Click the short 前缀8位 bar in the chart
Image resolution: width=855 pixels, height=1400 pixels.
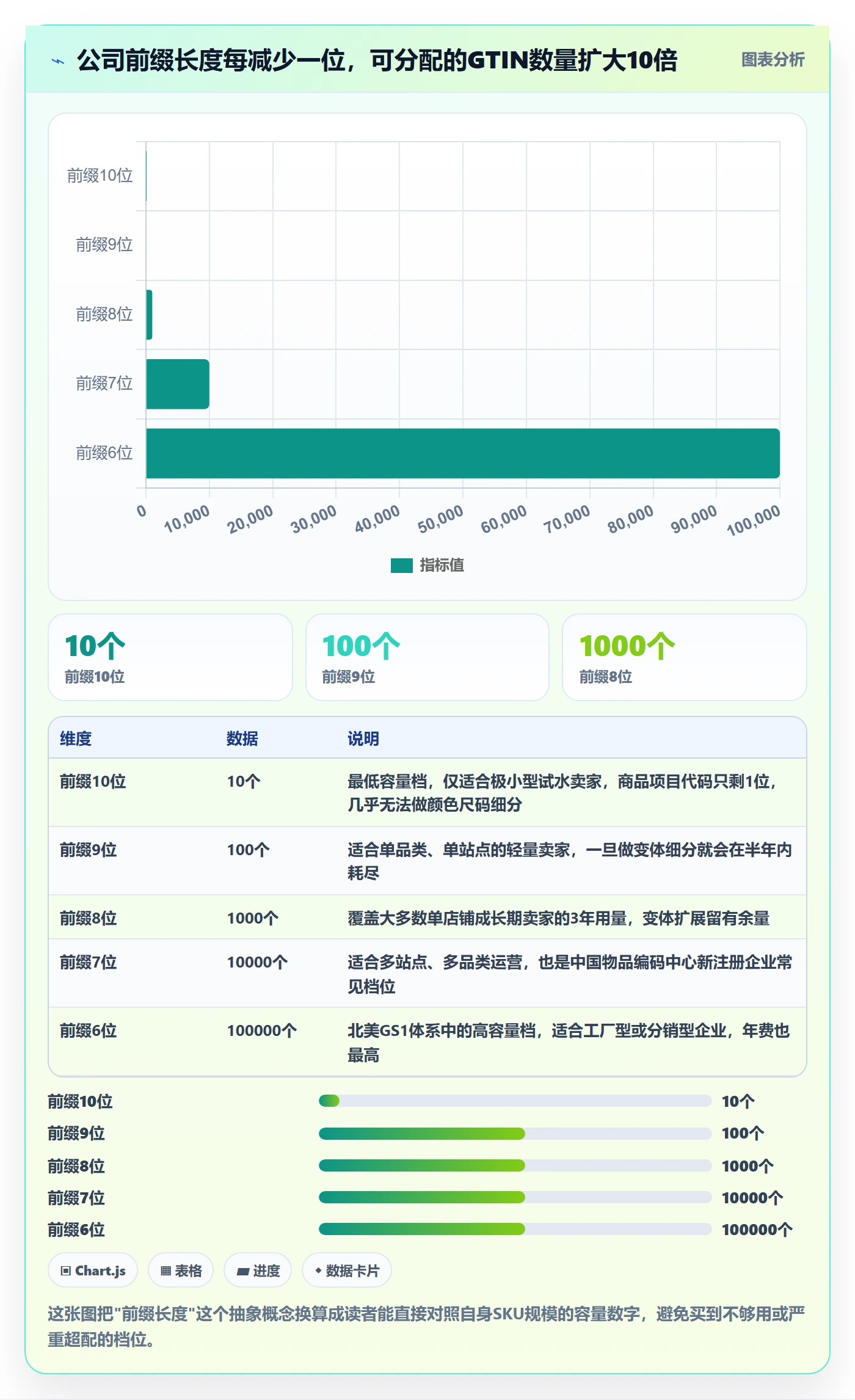coord(149,315)
